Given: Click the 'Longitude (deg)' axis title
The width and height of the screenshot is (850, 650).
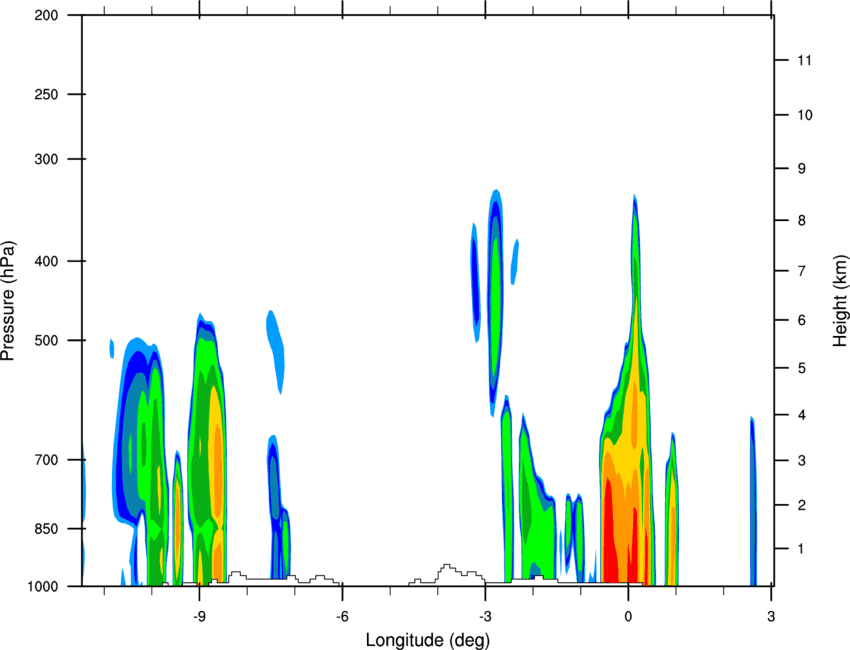Looking at the screenshot, I should click(x=428, y=640).
